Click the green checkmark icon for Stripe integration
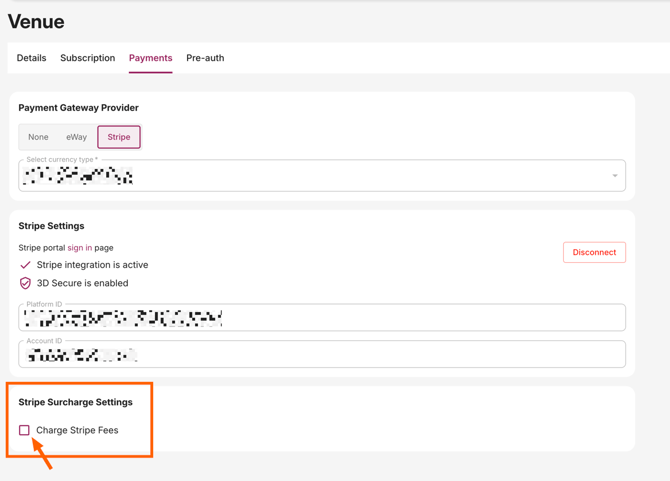Image resolution: width=670 pixels, height=481 pixels. (25, 265)
